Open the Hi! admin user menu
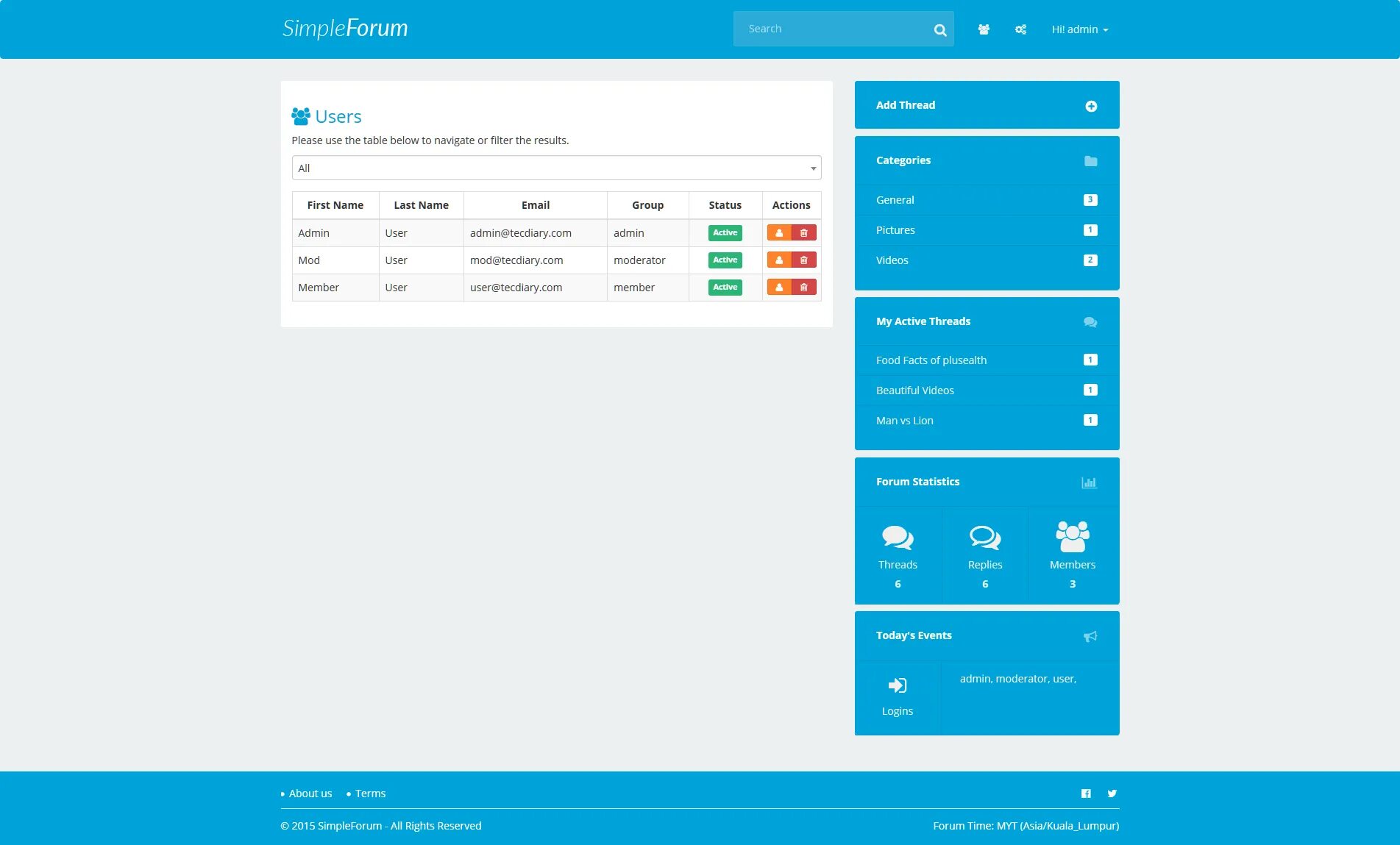 (x=1079, y=29)
